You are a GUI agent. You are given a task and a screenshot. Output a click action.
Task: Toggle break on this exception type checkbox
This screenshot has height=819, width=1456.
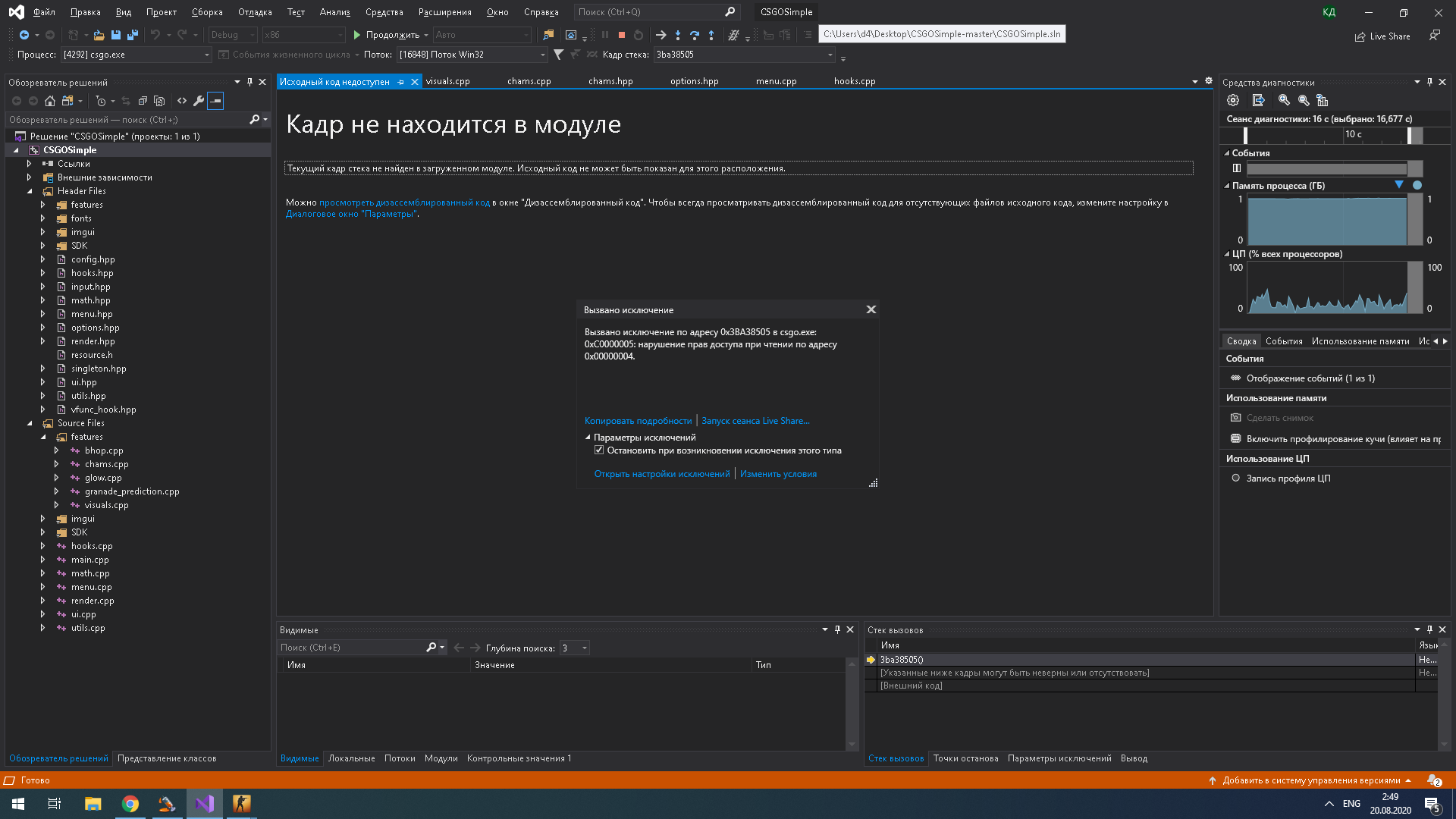pyautogui.click(x=599, y=450)
